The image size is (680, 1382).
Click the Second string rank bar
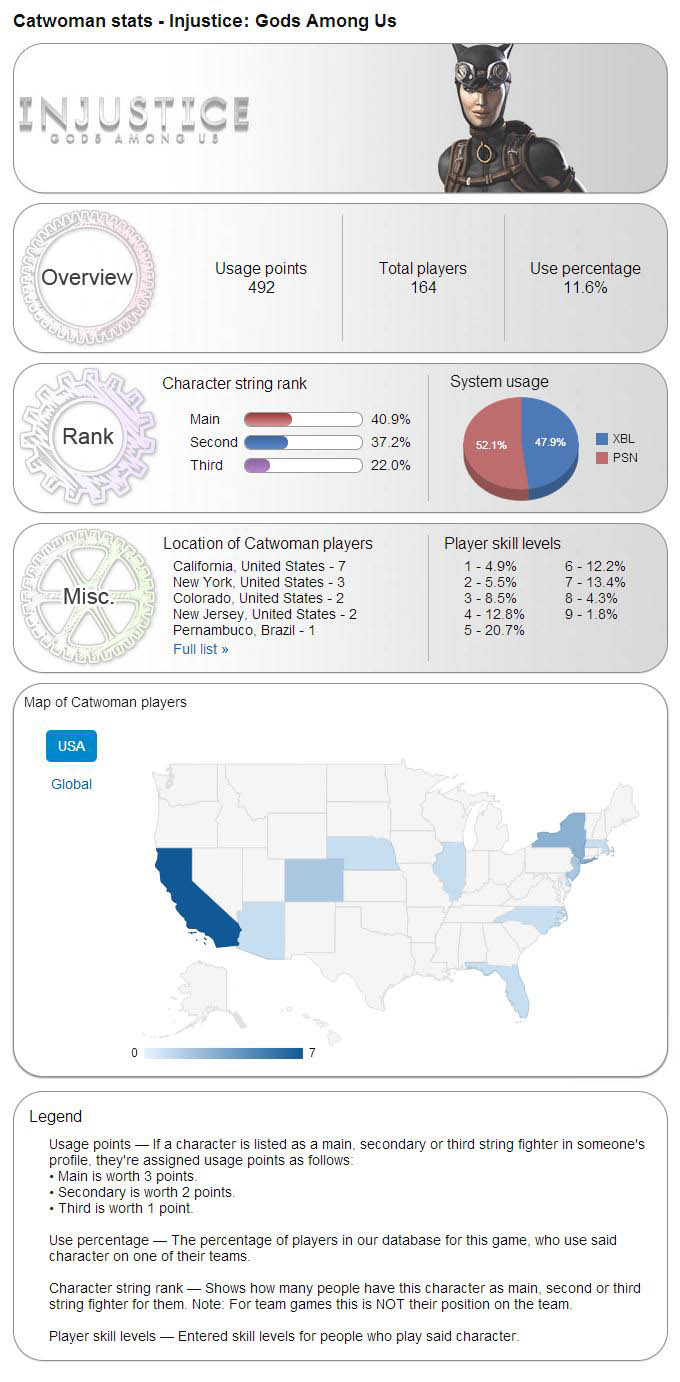pos(275,442)
